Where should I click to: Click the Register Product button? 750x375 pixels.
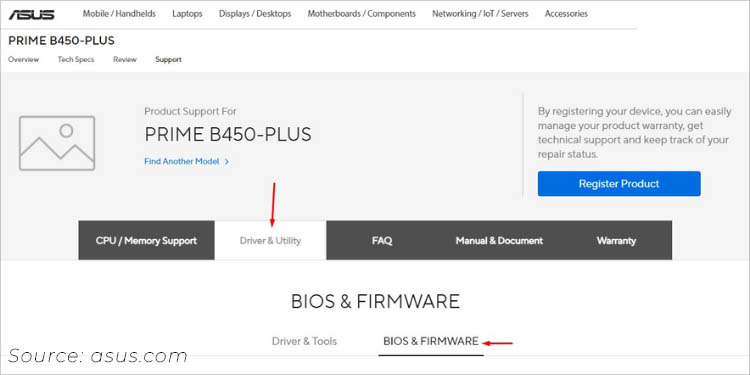pyautogui.click(x=619, y=184)
